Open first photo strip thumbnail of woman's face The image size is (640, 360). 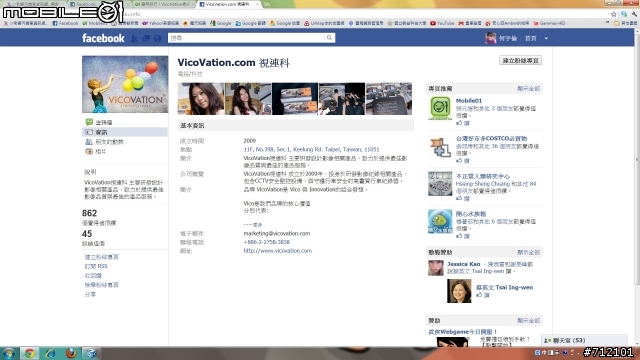[201, 99]
